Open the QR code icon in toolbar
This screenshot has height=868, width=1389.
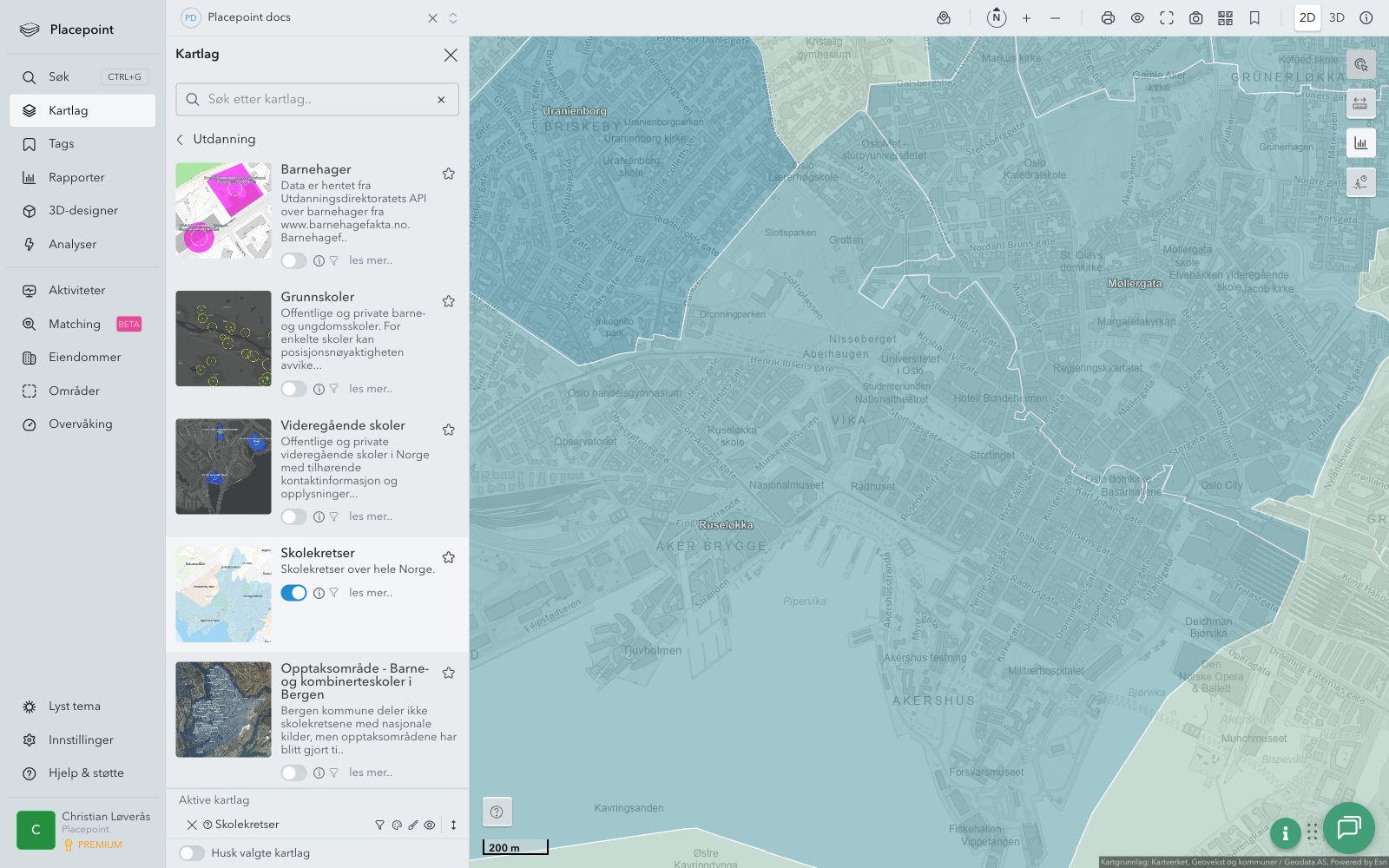click(1225, 18)
